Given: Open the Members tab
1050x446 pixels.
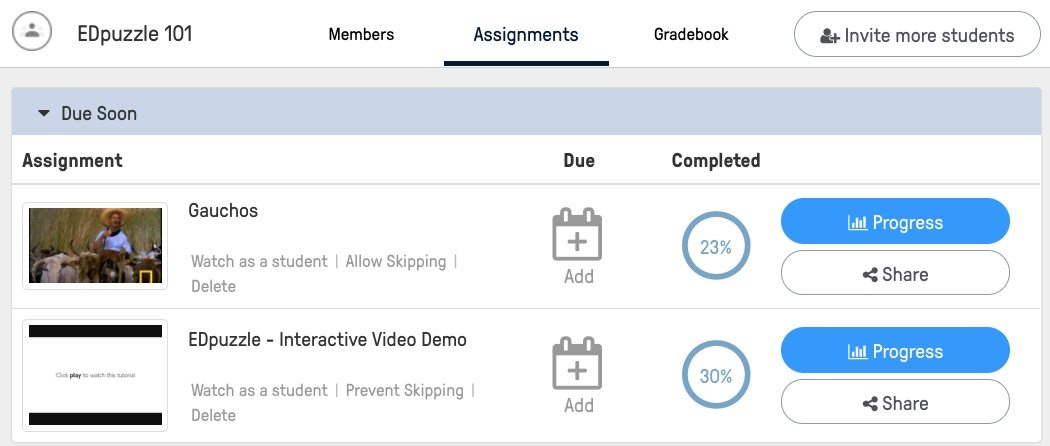Looking at the screenshot, I should coord(361,35).
